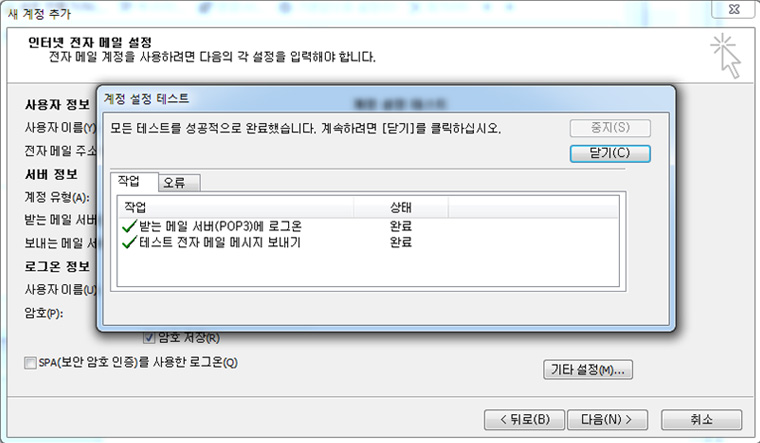Viewport: 760px width, 443px height.
Task: Enable SPA(보안 암호 인증) logon checkbox
Action: [x=30, y=362]
